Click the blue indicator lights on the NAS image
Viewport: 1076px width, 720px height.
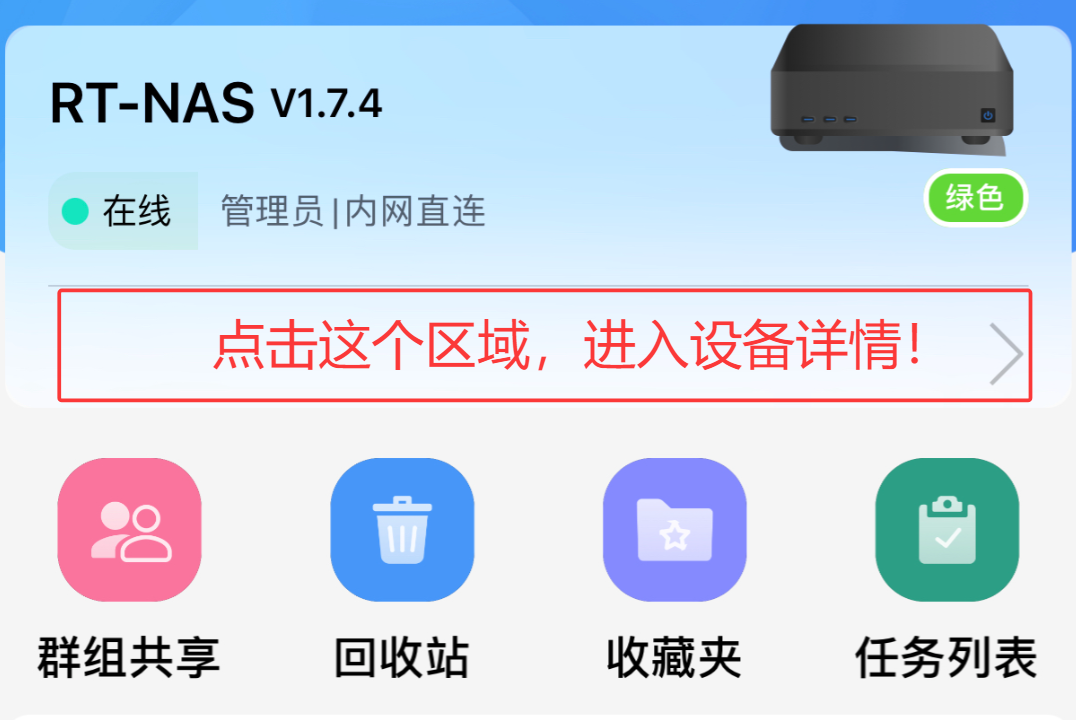tap(829, 119)
